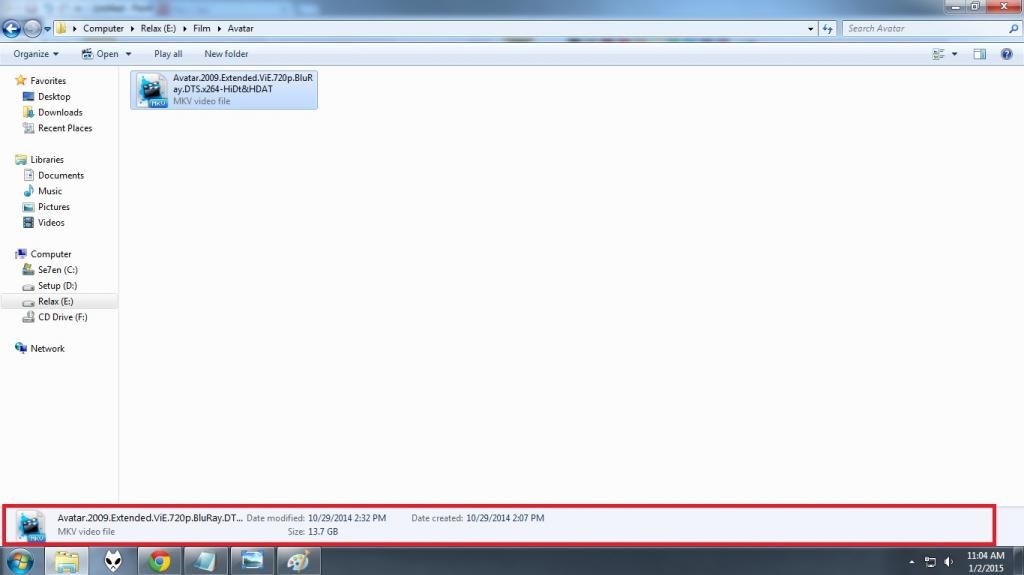This screenshot has height=575, width=1024.
Task: Click the Forward navigation arrow
Action: click(x=32, y=29)
